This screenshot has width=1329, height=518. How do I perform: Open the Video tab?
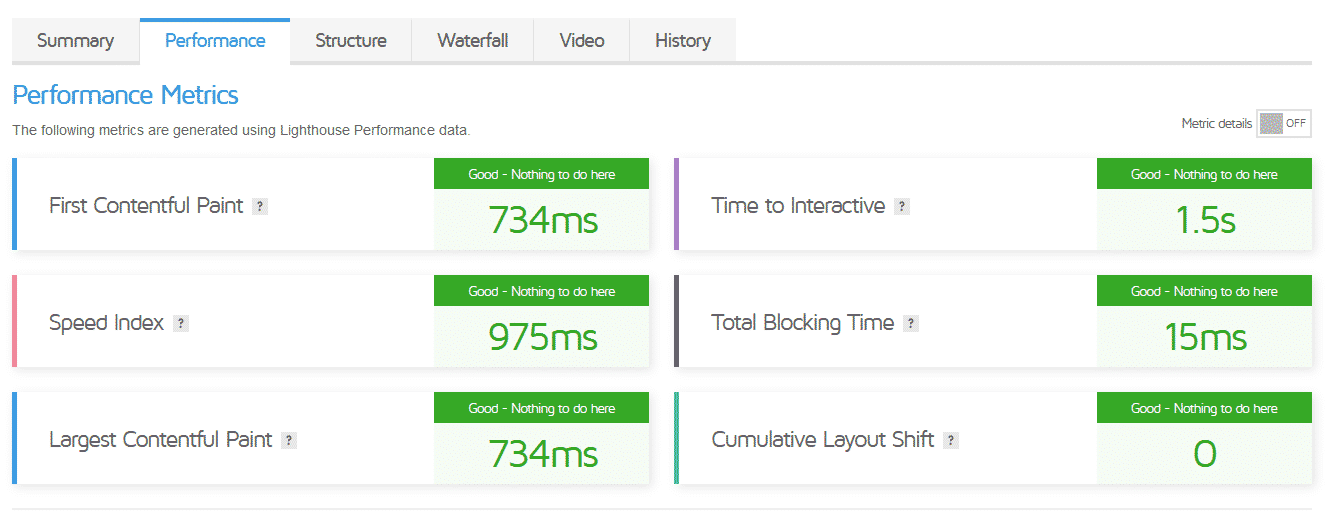click(582, 41)
